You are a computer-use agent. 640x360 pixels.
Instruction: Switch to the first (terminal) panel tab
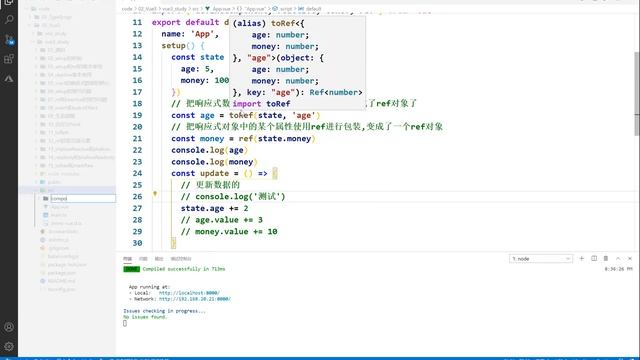click(x=127, y=259)
